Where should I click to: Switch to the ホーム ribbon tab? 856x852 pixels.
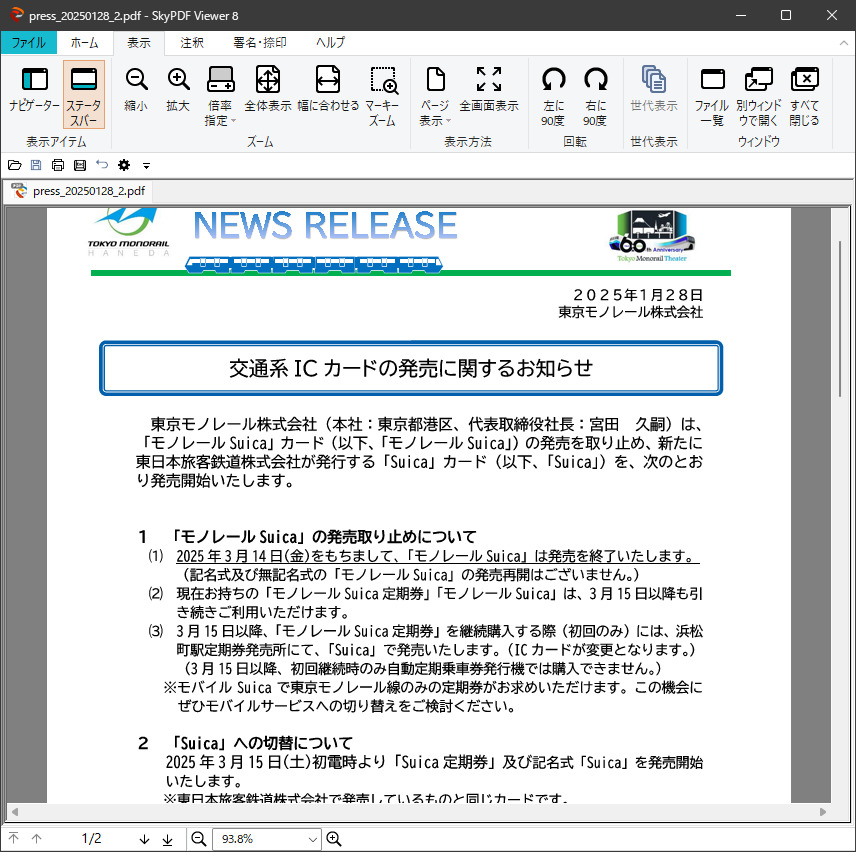[x=85, y=43]
